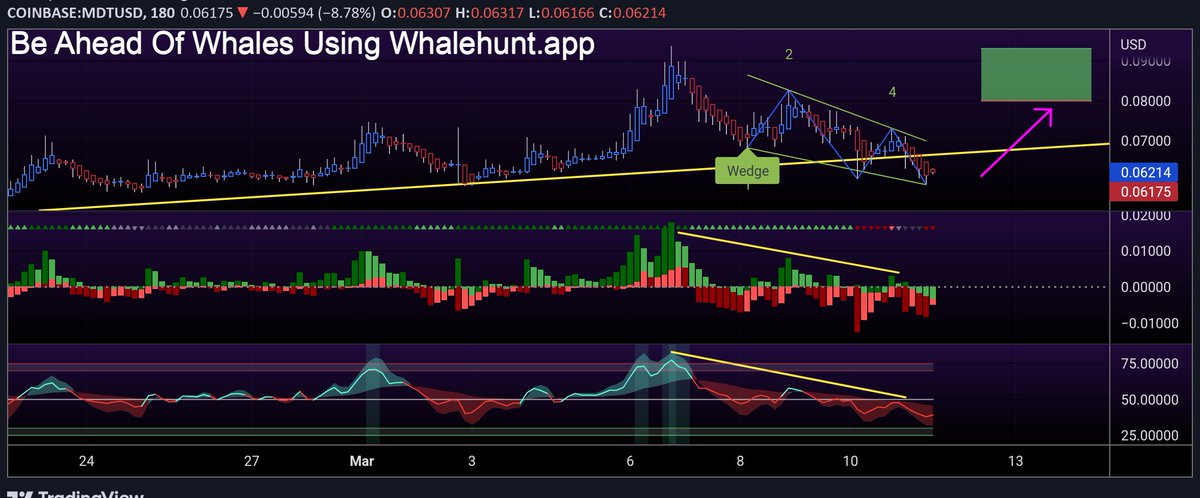Click the Mar month label on the time axis

click(361, 462)
